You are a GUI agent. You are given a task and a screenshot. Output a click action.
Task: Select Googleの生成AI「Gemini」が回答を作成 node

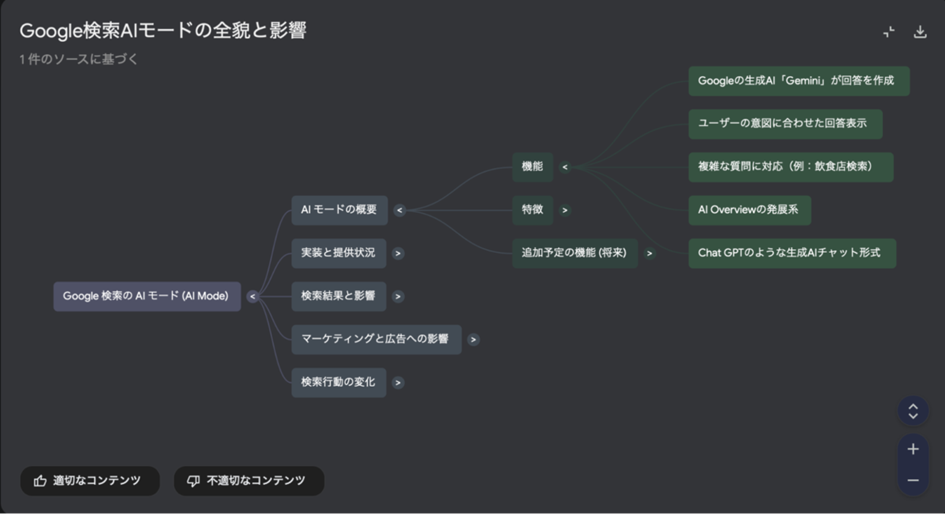click(798, 81)
